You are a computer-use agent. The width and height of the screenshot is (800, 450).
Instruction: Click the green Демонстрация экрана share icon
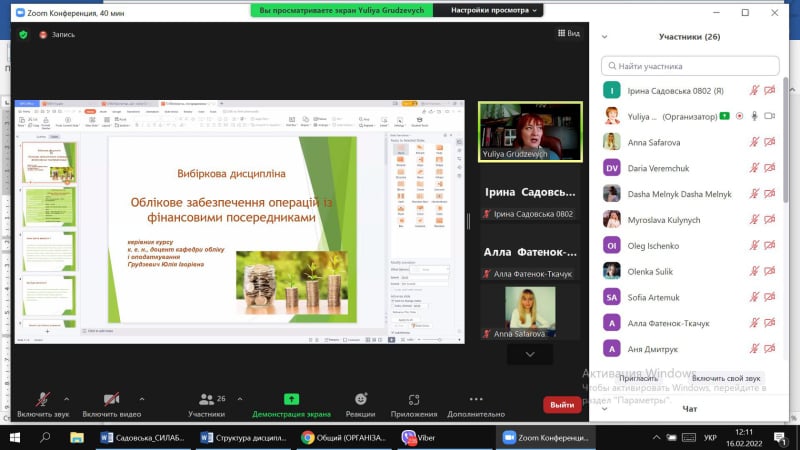click(x=291, y=398)
